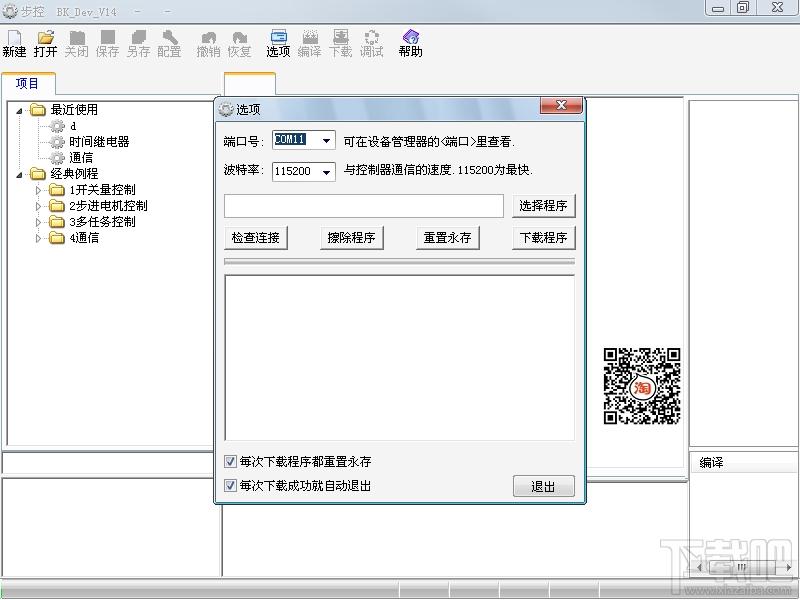The image size is (800, 600).
Task: Expand the 2步进电机控制 node
Action: click(x=38, y=206)
